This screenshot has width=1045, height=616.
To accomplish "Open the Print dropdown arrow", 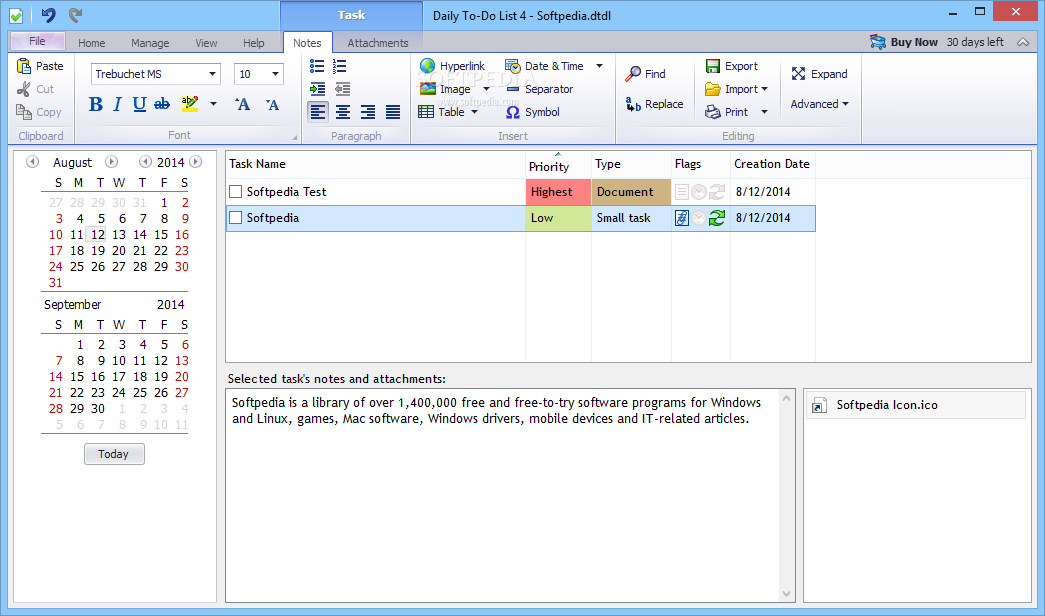I will (764, 112).
